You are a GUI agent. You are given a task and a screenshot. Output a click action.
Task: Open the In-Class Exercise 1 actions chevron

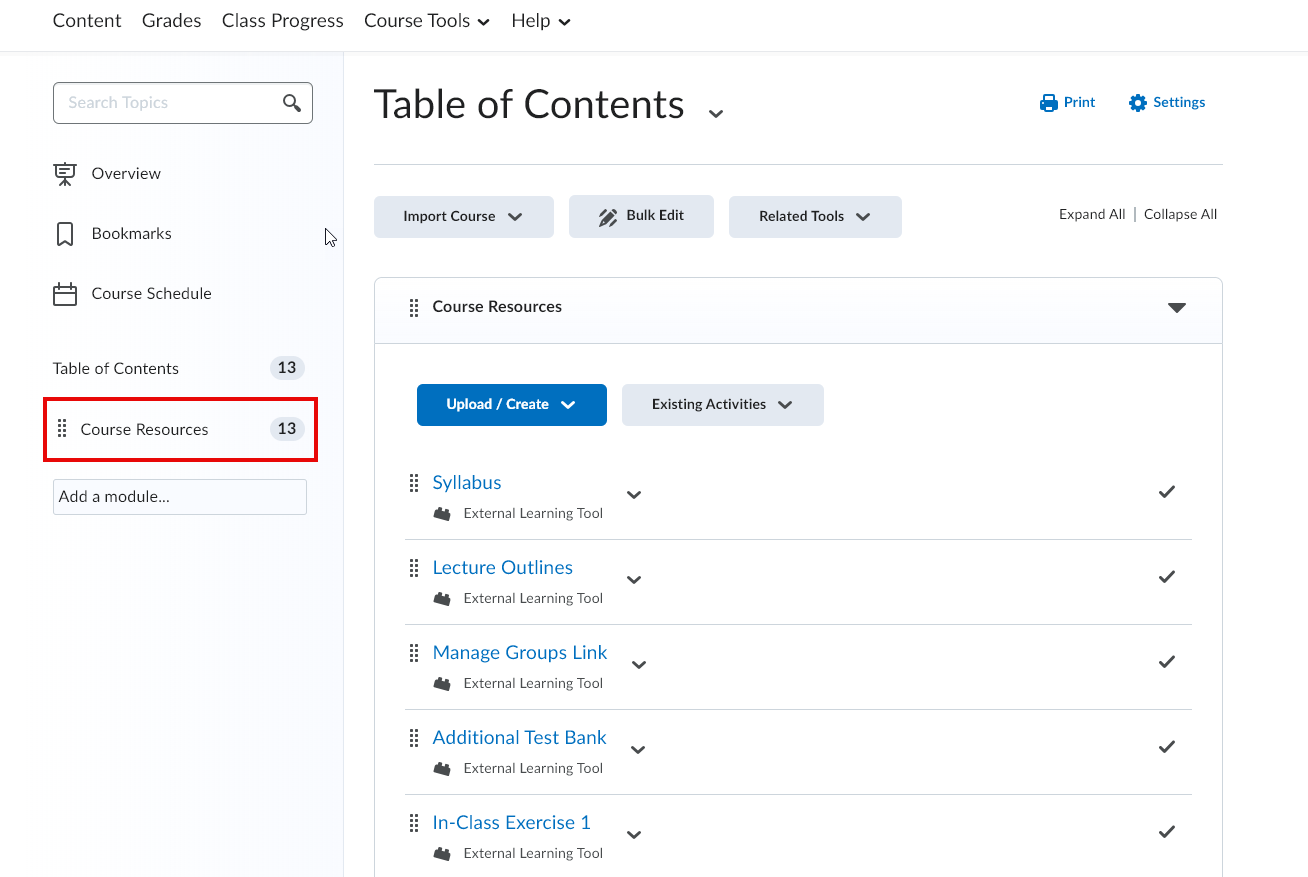[634, 835]
